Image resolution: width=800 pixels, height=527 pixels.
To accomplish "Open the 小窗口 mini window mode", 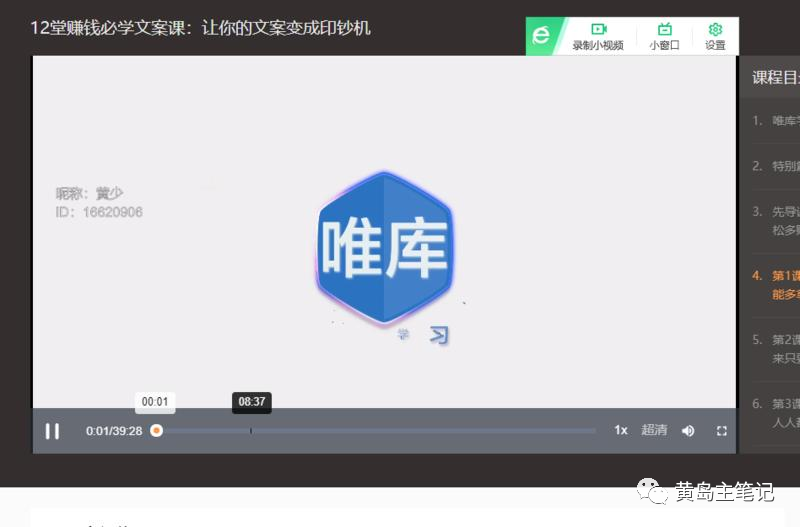I will click(664, 36).
